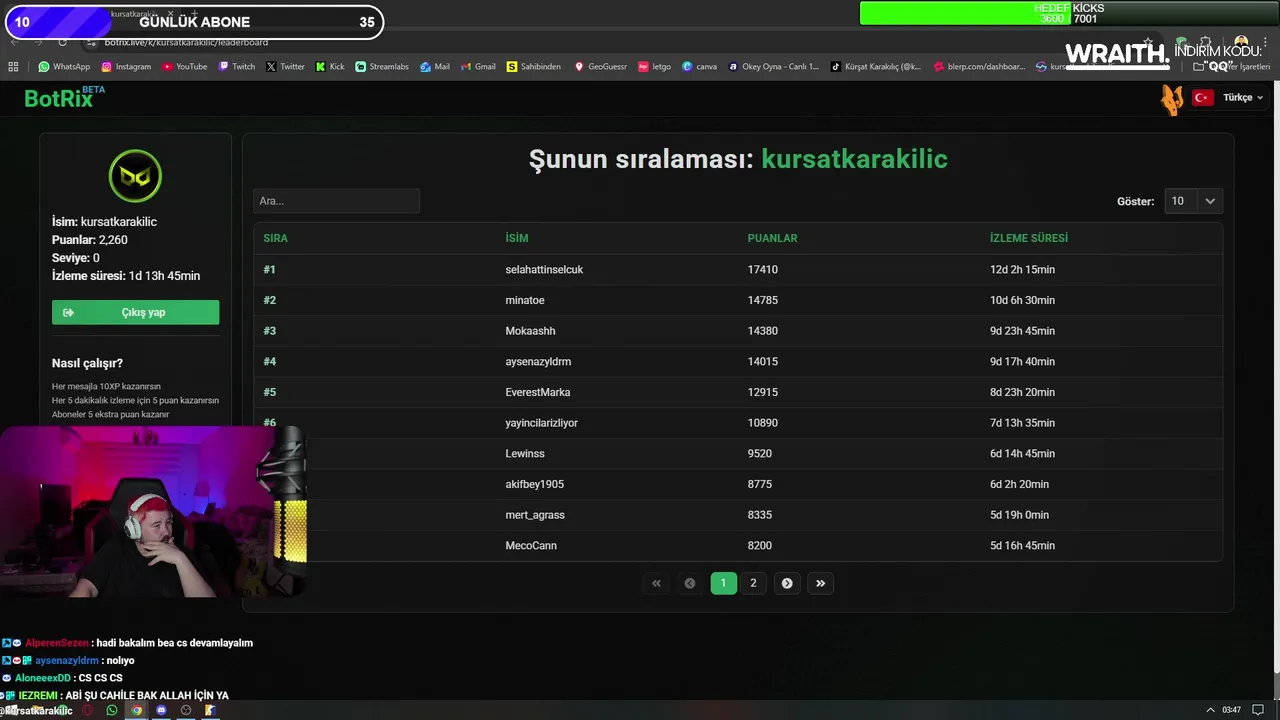Viewport: 1280px width, 720px height.
Task: Click the 17410 points value
Action: (x=762, y=269)
